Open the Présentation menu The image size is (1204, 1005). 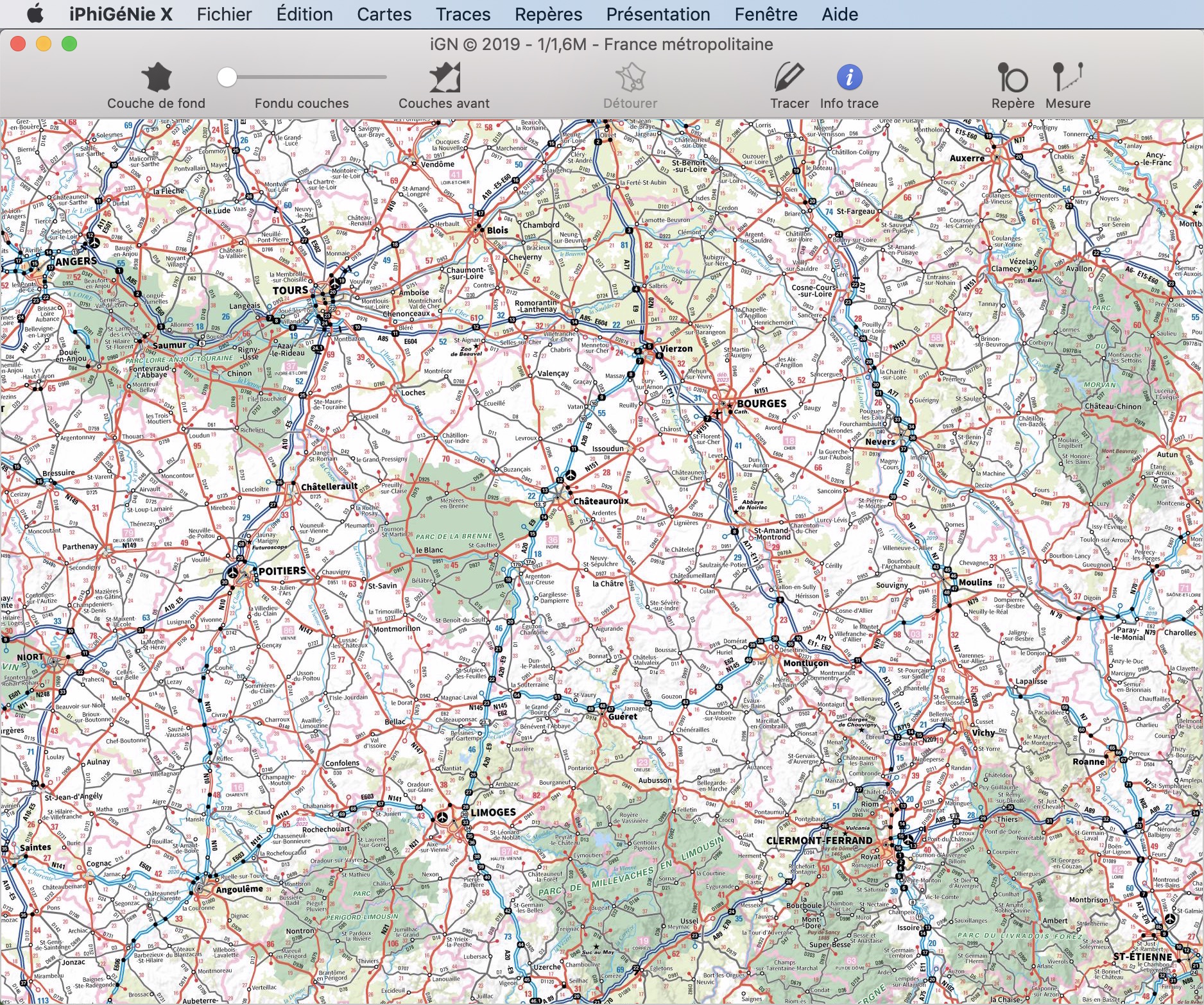coord(658,14)
